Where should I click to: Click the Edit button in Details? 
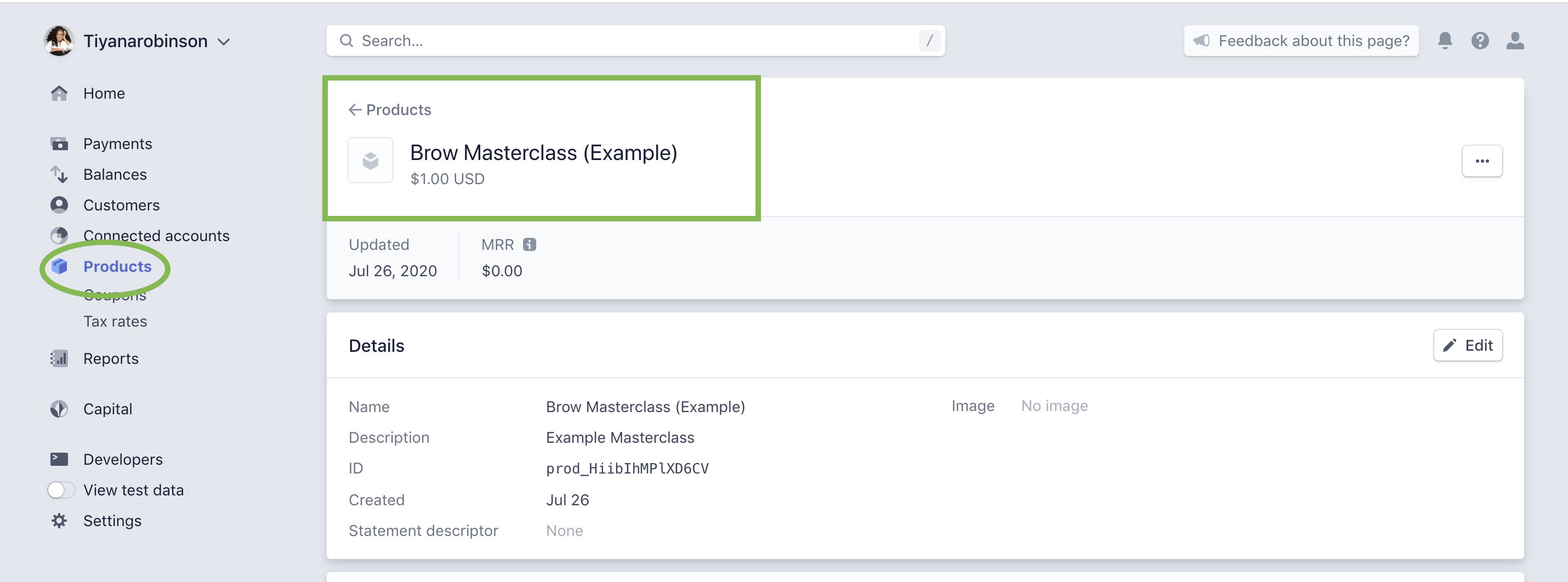pos(1468,345)
